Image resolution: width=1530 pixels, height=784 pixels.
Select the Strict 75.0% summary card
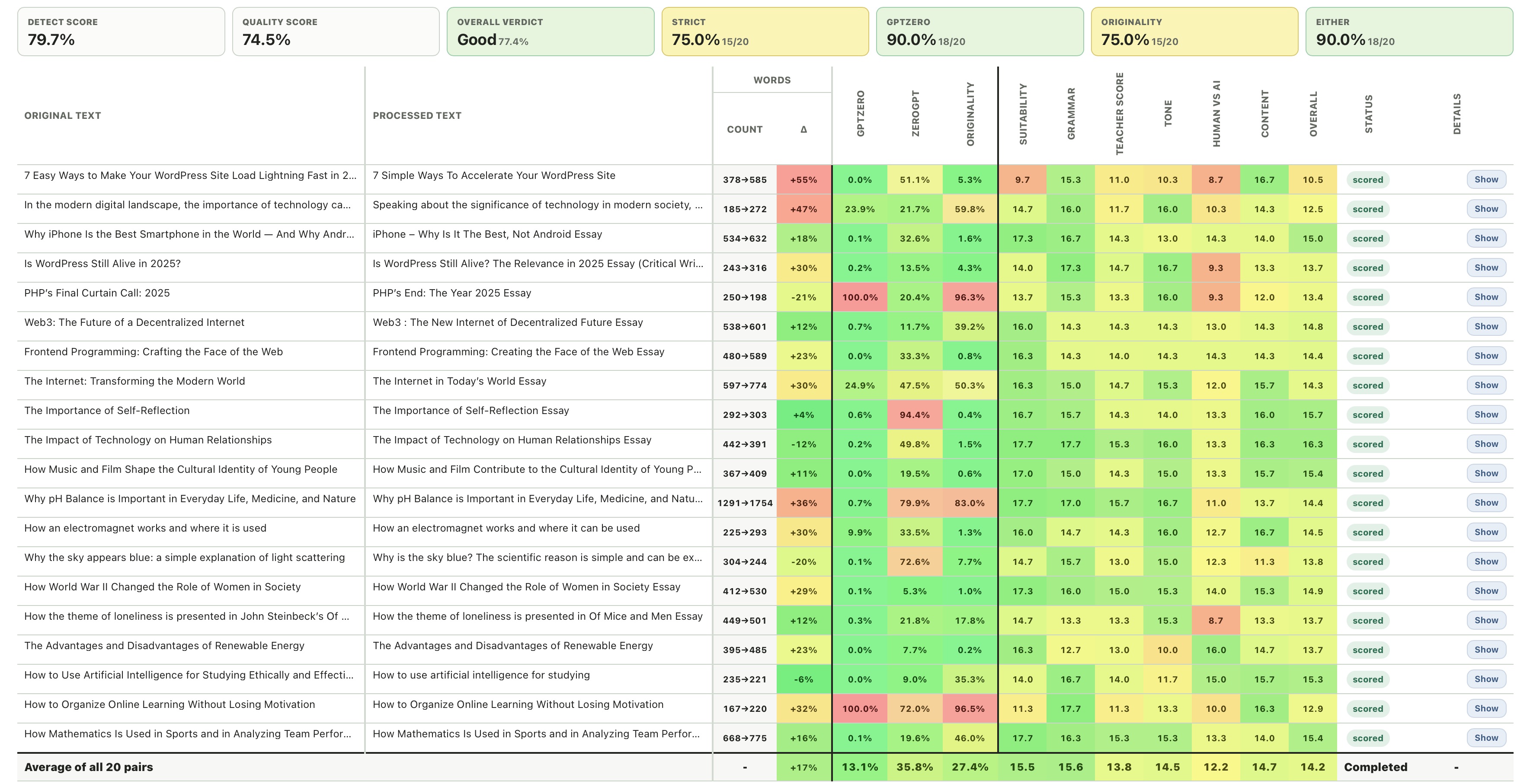(x=765, y=32)
